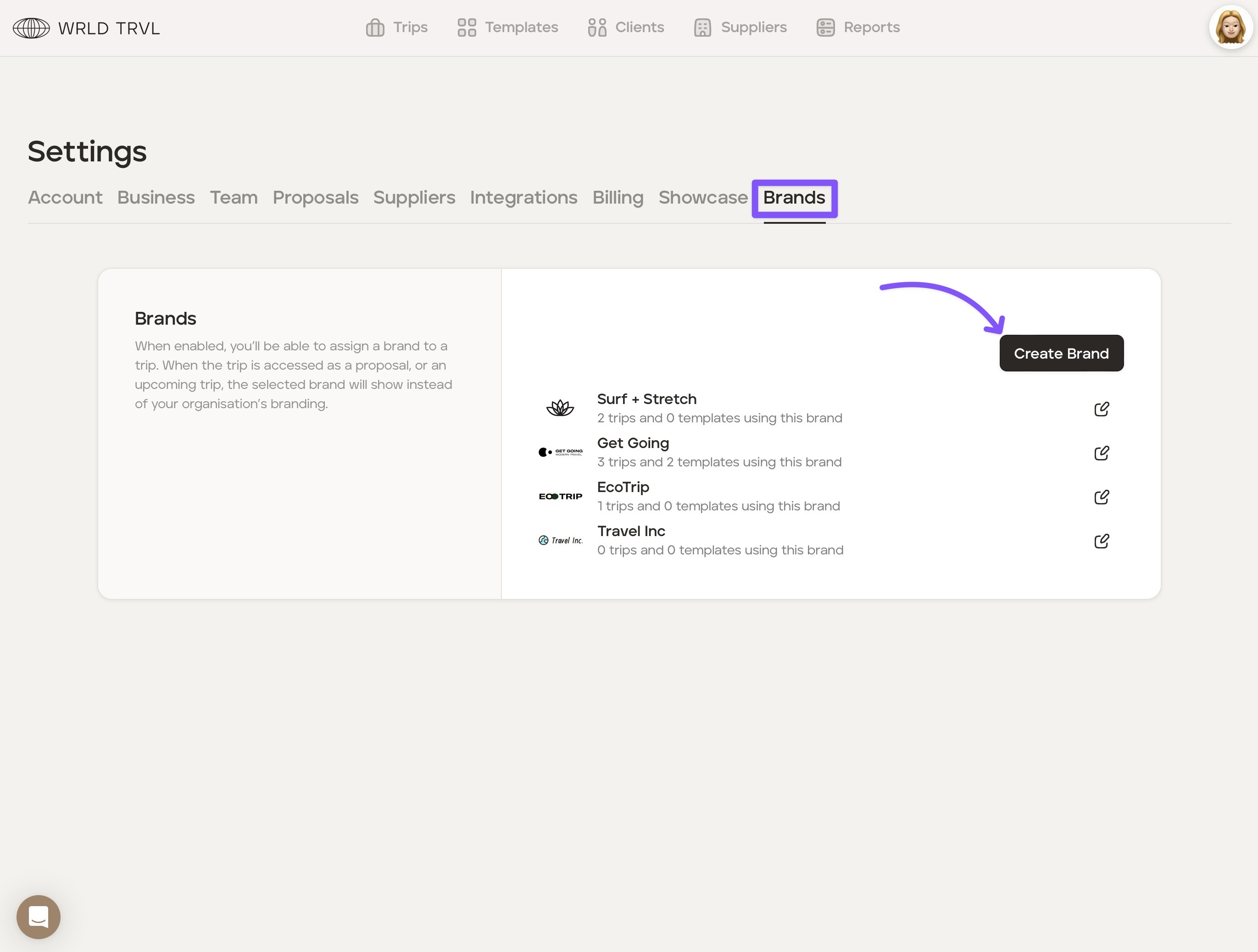Click the edit icon for Travel Inc

pyautogui.click(x=1101, y=541)
